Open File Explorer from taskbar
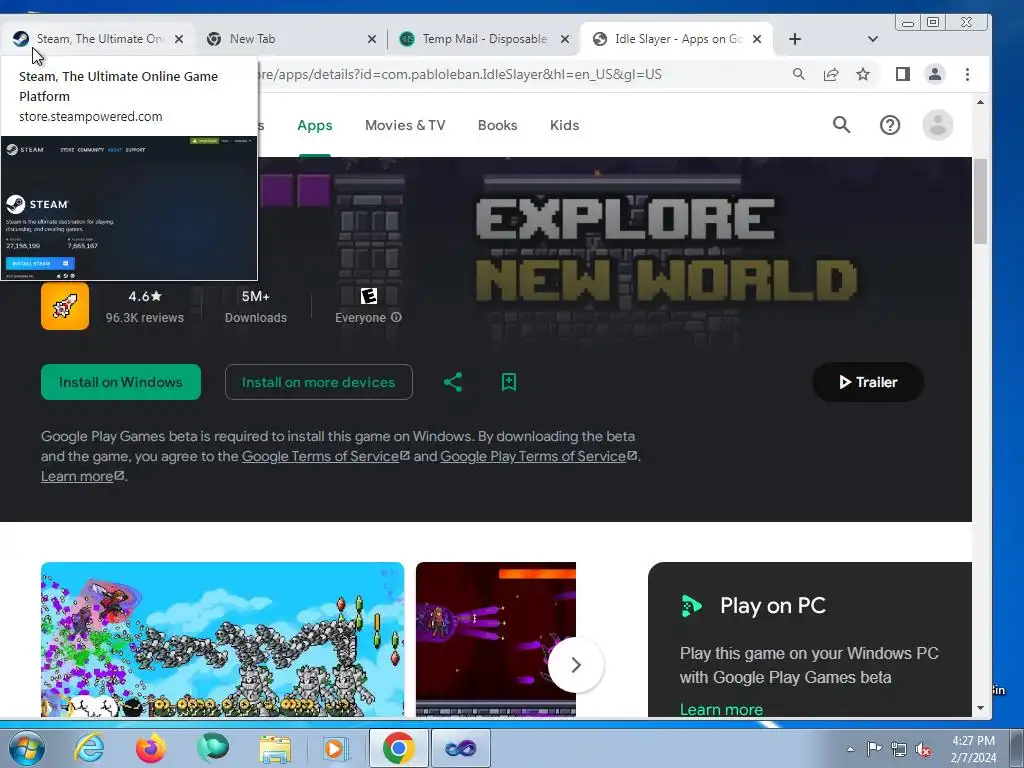 275,748
